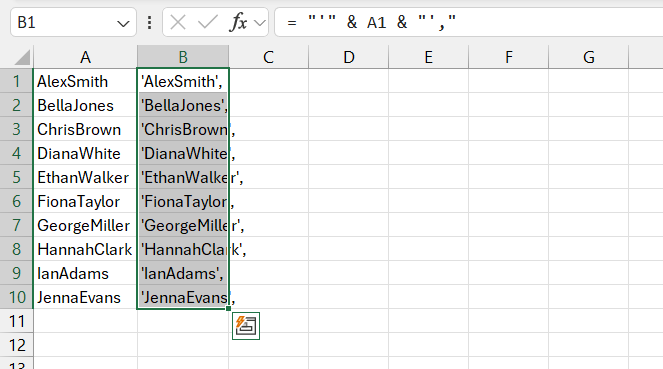This screenshot has height=369, width=663.
Task: Click cell containing FionaTaylor
Action: click(x=85, y=201)
